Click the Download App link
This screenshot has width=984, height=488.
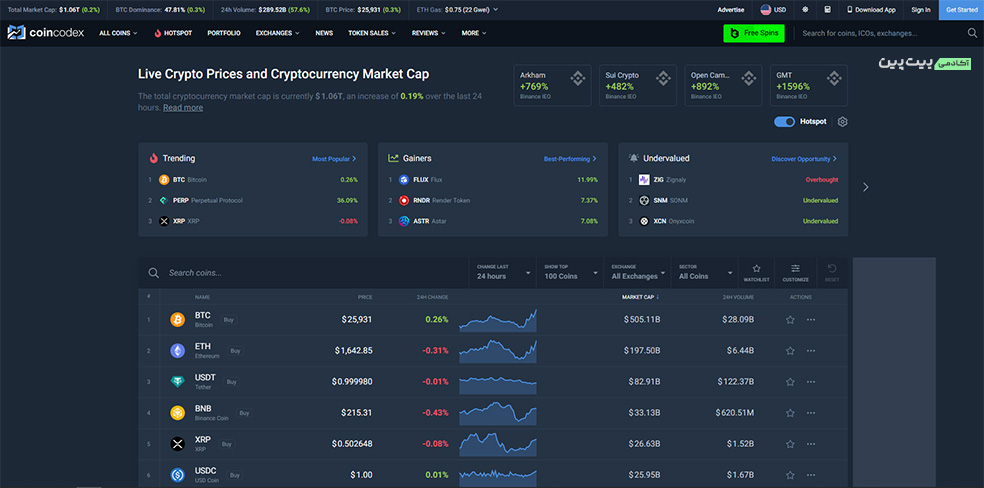click(x=871, y=9)
